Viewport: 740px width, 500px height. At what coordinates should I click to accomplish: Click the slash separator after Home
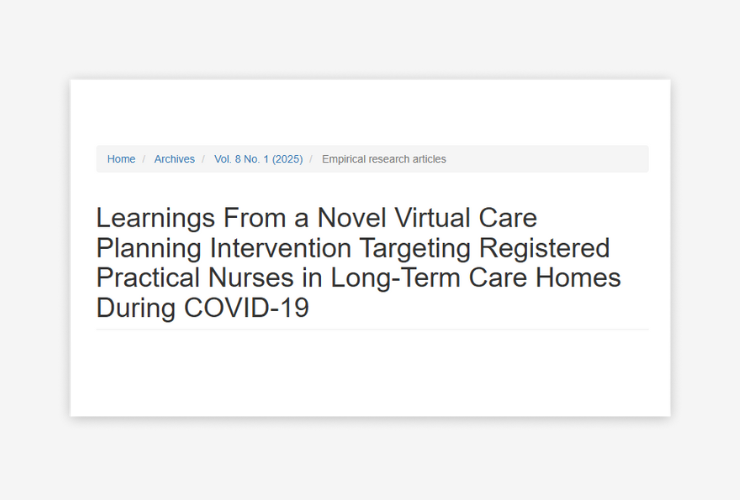[145, 159]
